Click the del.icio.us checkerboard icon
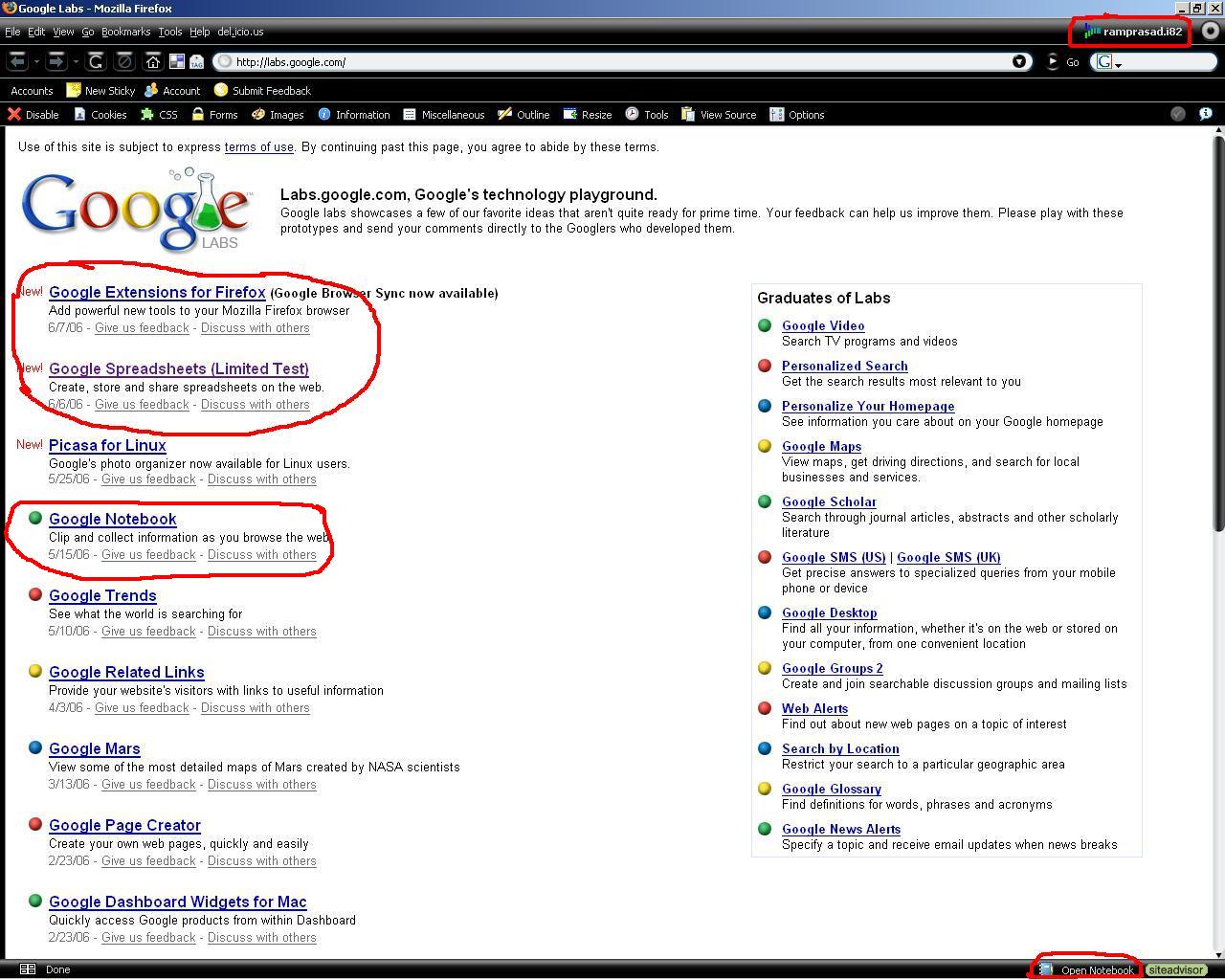The width and height of the screenshot is (1225, 980). click(176, 61)
